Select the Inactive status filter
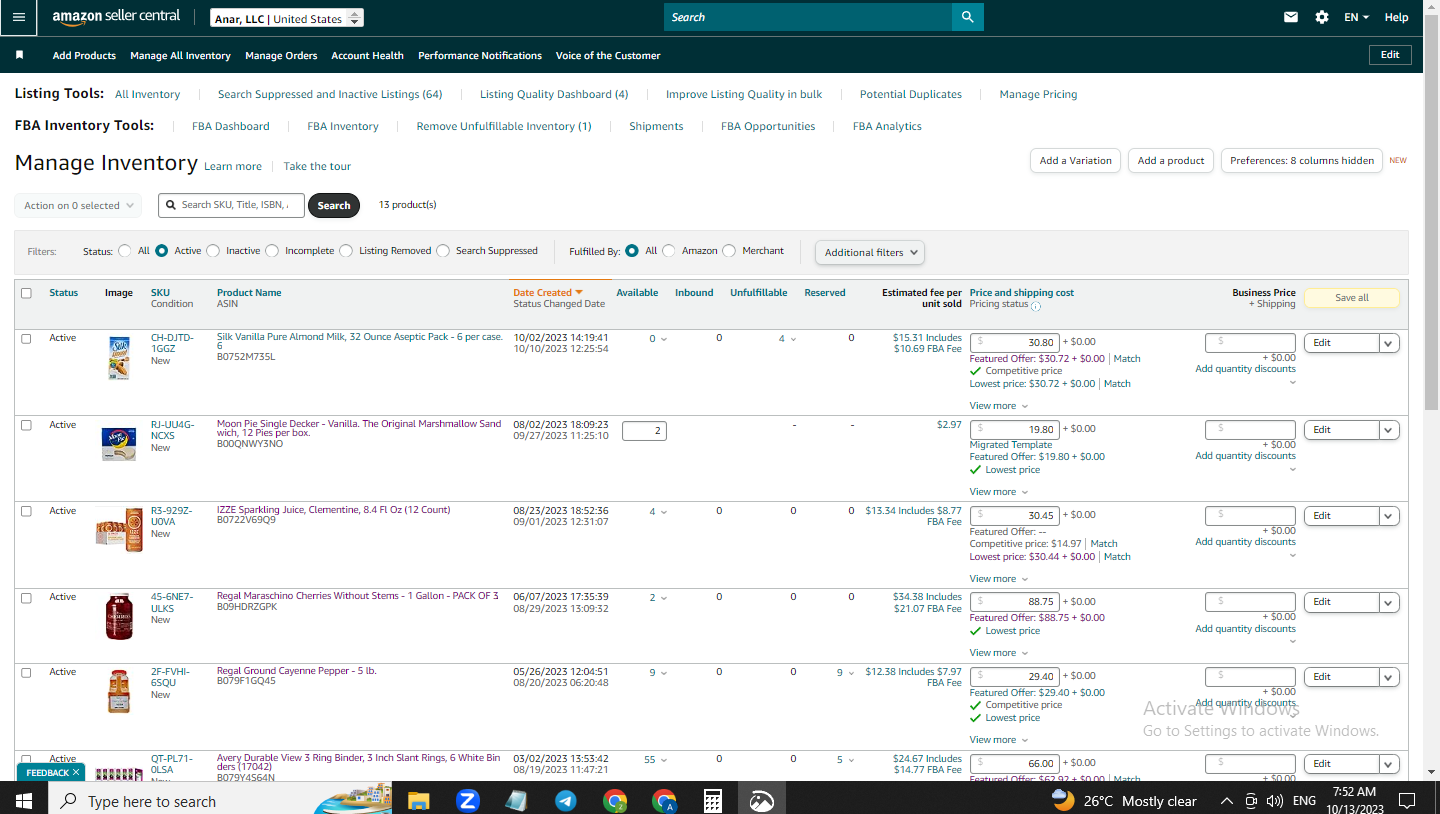 coord(213,251)
